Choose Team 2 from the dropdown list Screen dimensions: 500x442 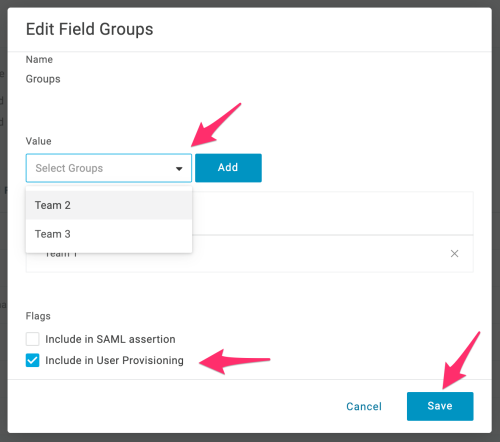109,205
